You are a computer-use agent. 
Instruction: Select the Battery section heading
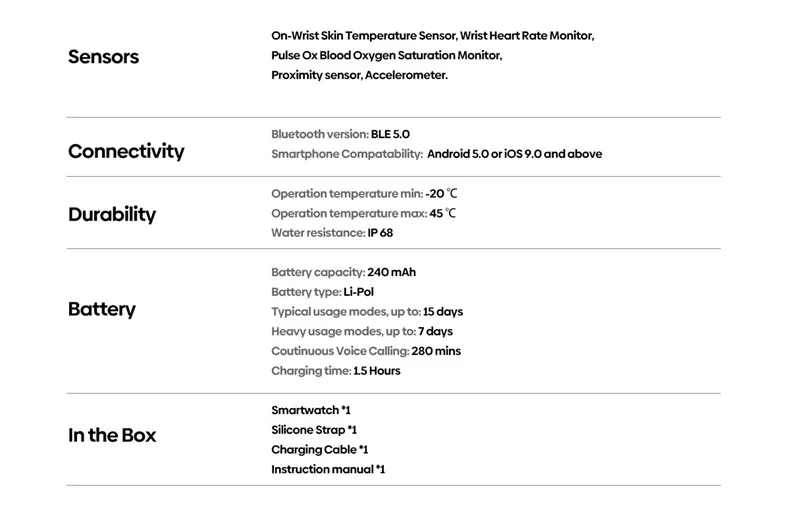coord(102,309)
